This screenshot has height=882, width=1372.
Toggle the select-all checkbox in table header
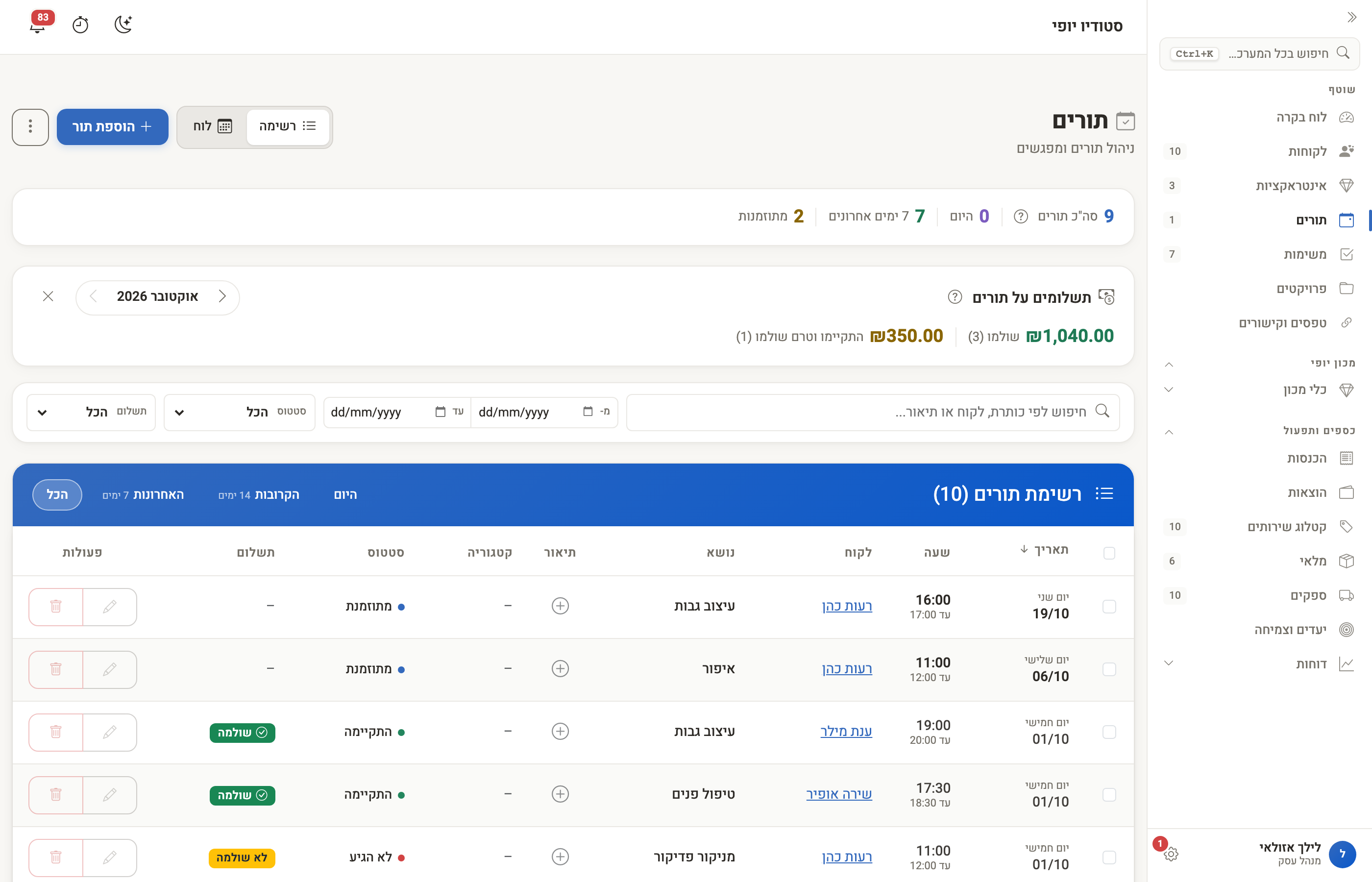(x=1109, y=553)
